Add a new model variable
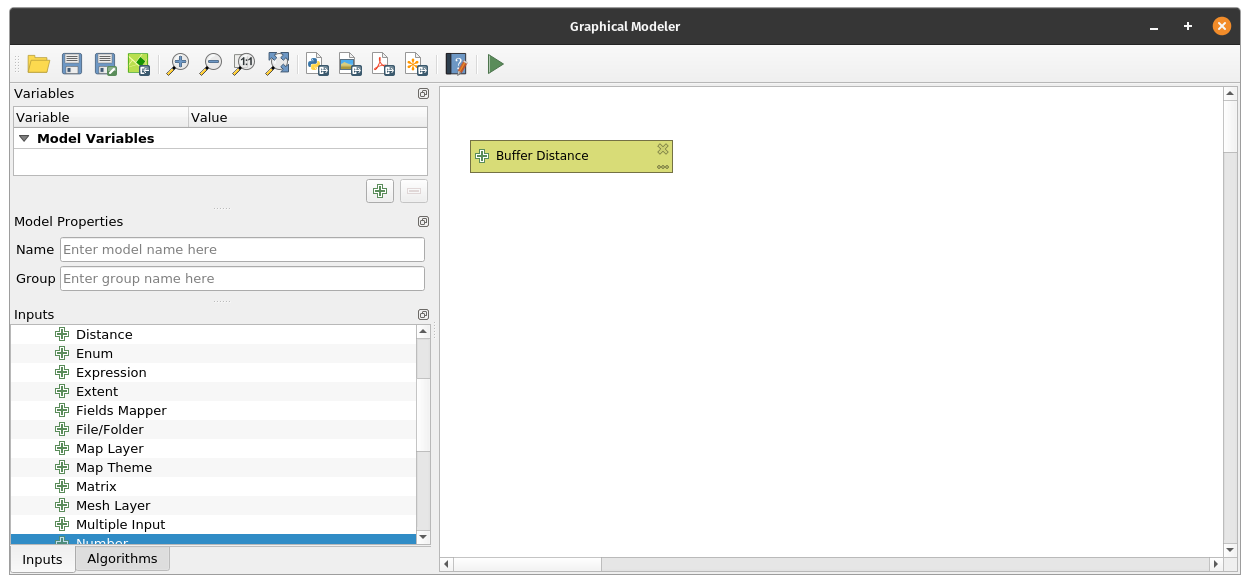This screenshot has height=584, width=1250. click(380, 191)
